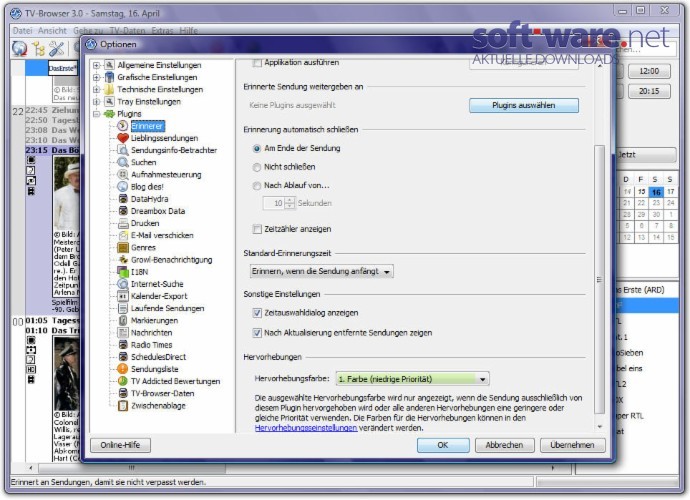Select the I18N plugin icon
The width and height of the screenshot is (690, 500).
[x=122, y=272]
